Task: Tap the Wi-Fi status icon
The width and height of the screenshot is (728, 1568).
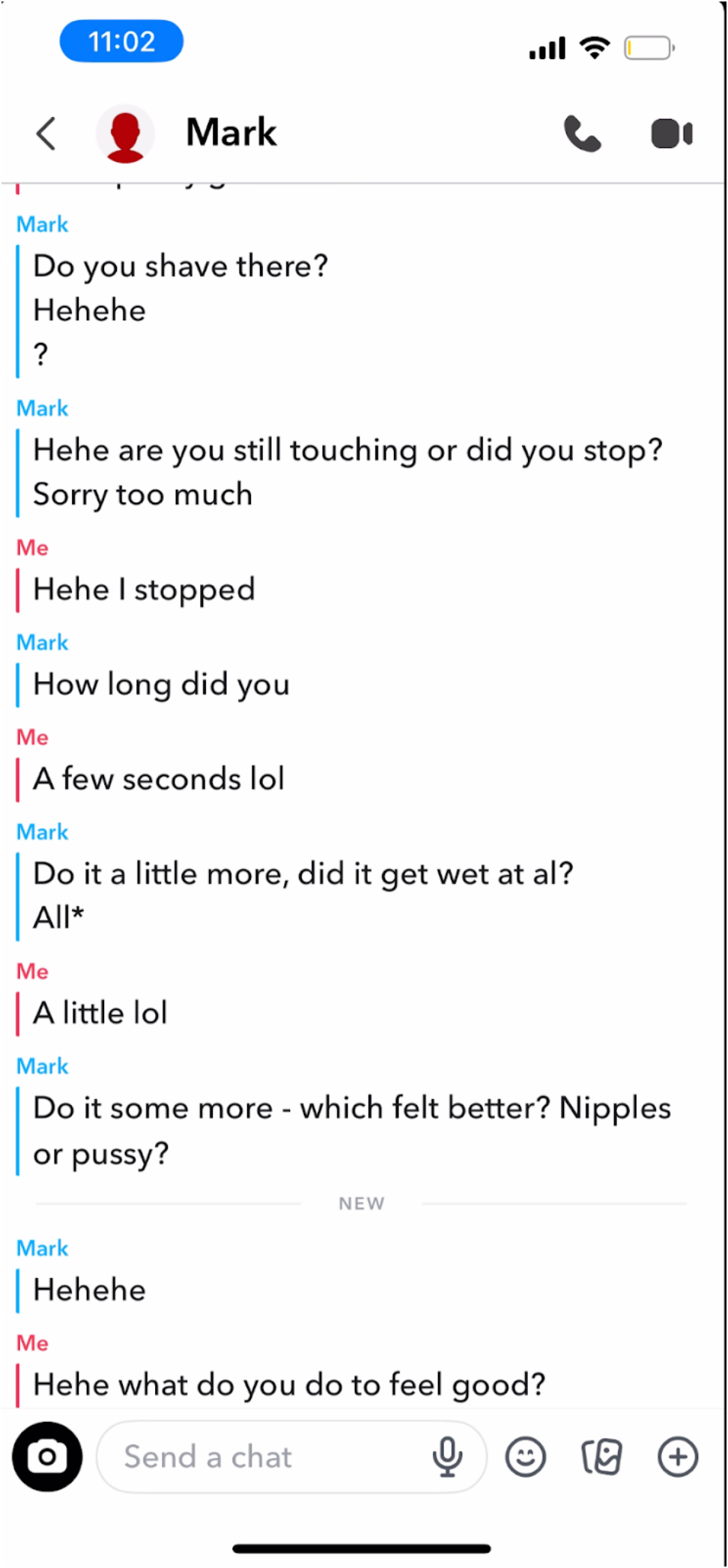Action: (595, 47)
